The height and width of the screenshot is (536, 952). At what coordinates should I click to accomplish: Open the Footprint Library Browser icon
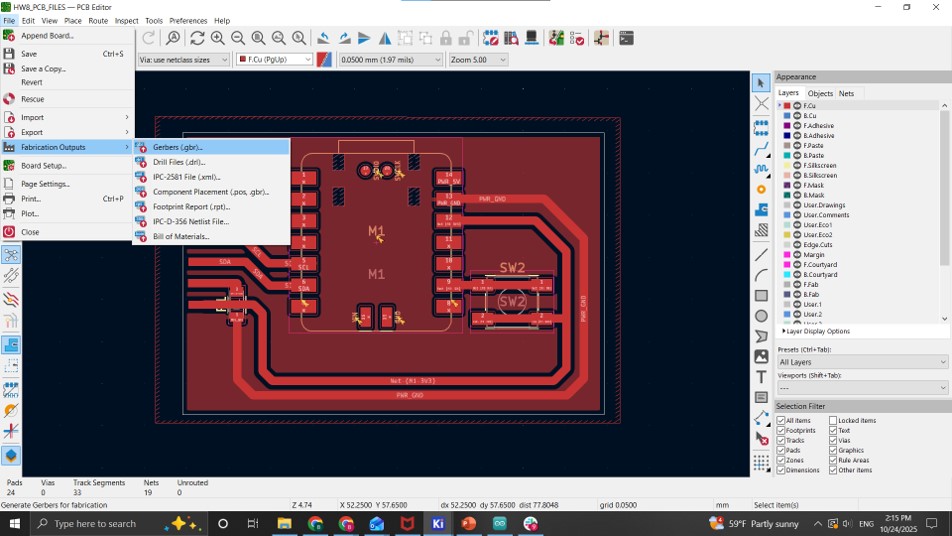(511, 38)
